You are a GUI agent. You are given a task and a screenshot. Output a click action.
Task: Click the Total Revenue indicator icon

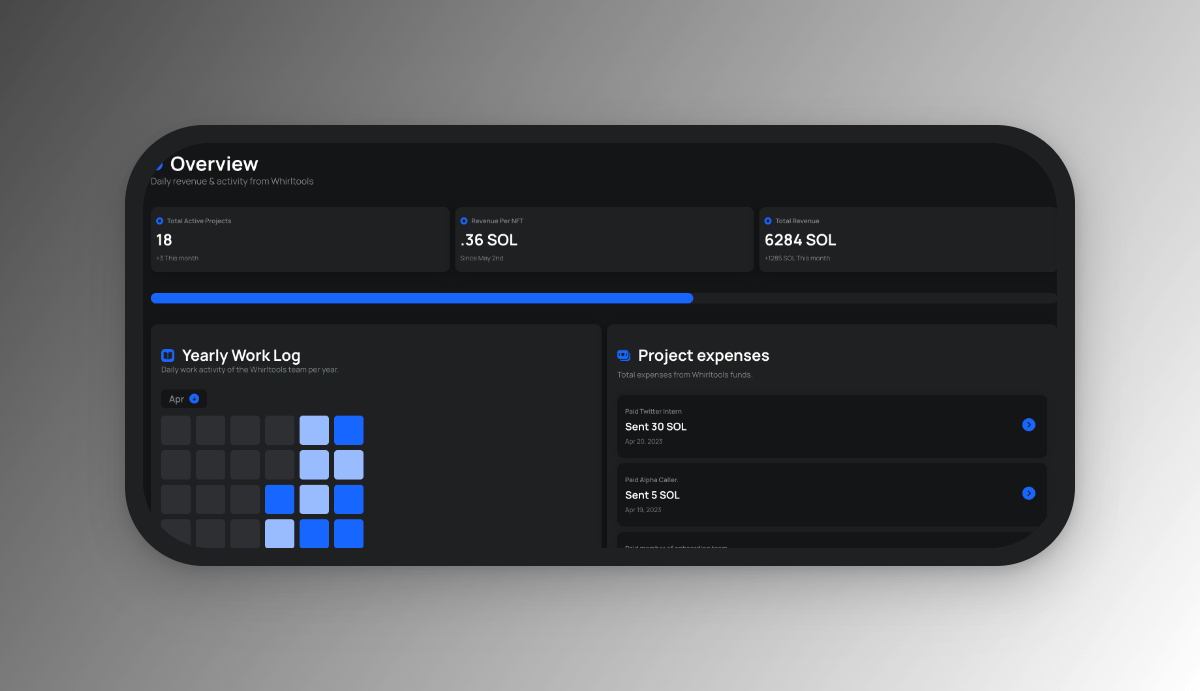click(x=768, y=221)
